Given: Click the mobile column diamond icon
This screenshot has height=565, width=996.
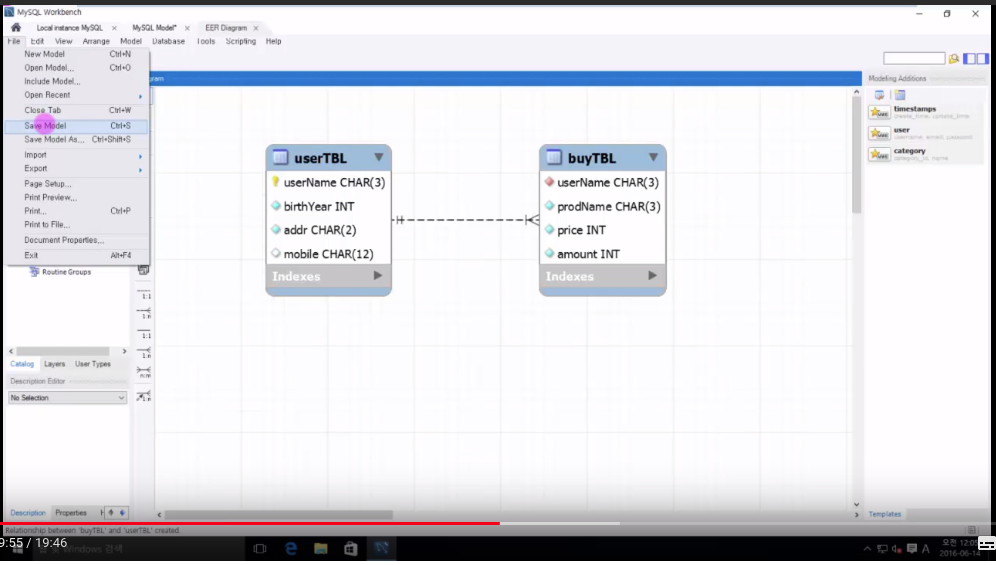Looking at the screenshot, I should click(x=276, y=253).
